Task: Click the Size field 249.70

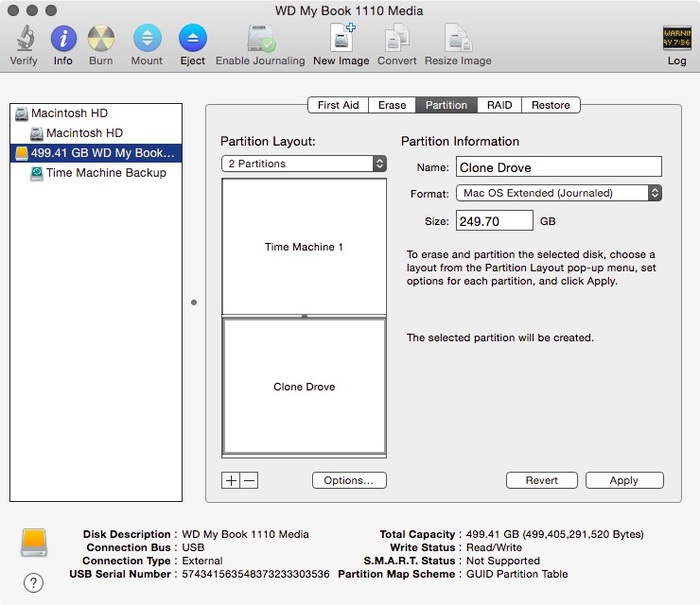Action: click(494, 221)
